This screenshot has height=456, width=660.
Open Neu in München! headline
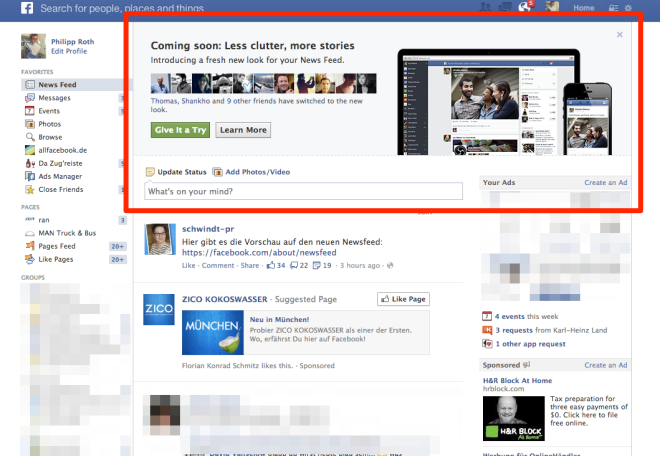279,320
